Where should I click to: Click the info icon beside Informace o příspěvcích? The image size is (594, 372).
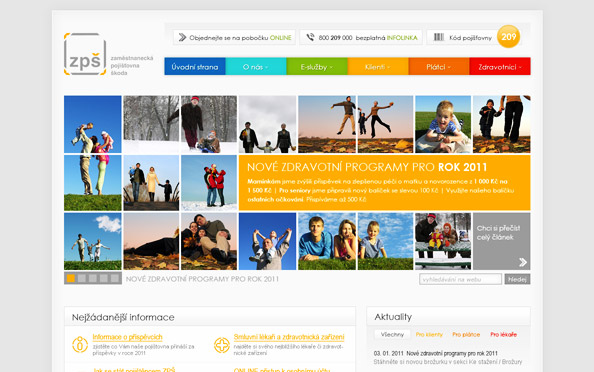pos(80,345)
